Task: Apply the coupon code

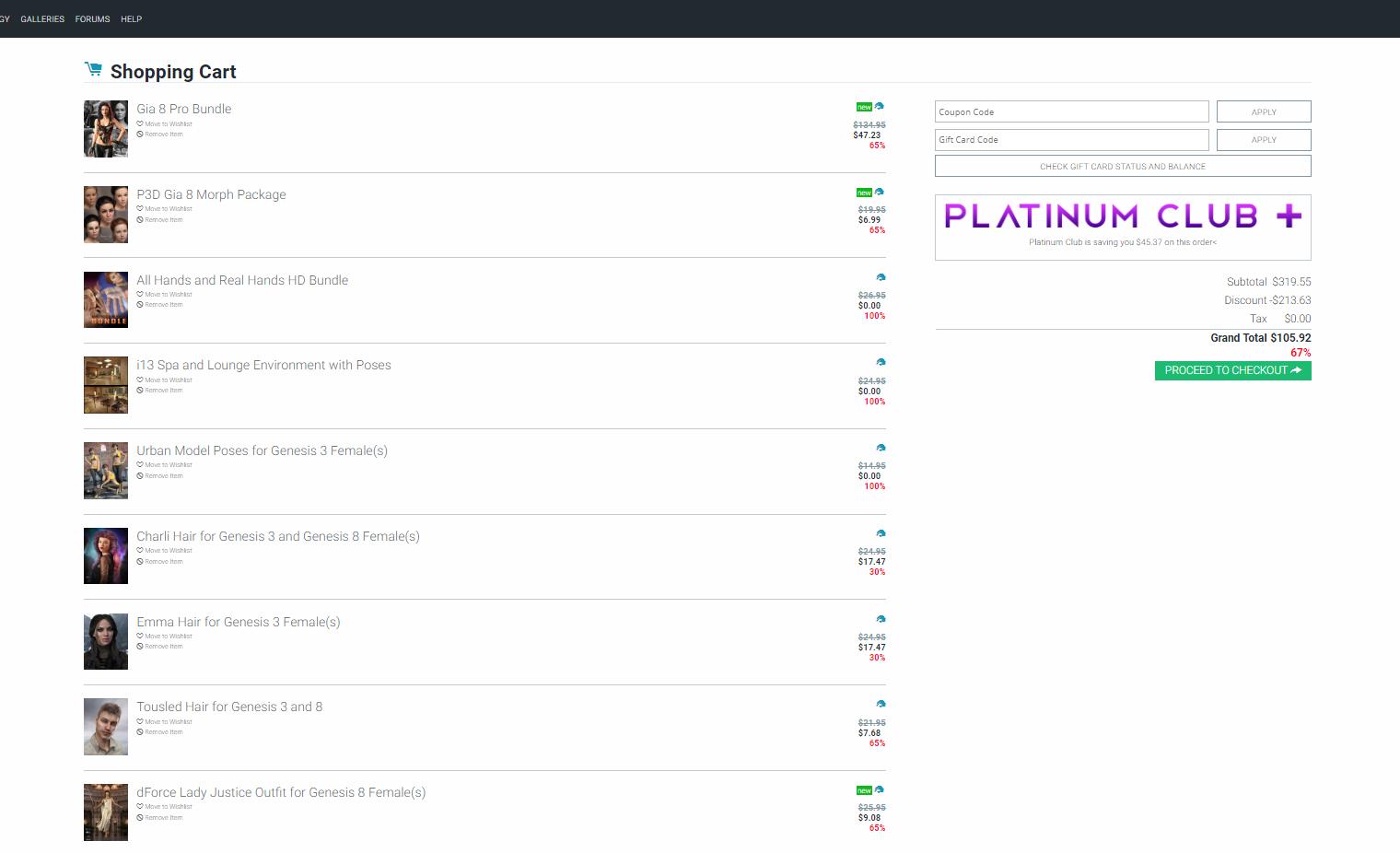Action: (x=1263, y=112)
